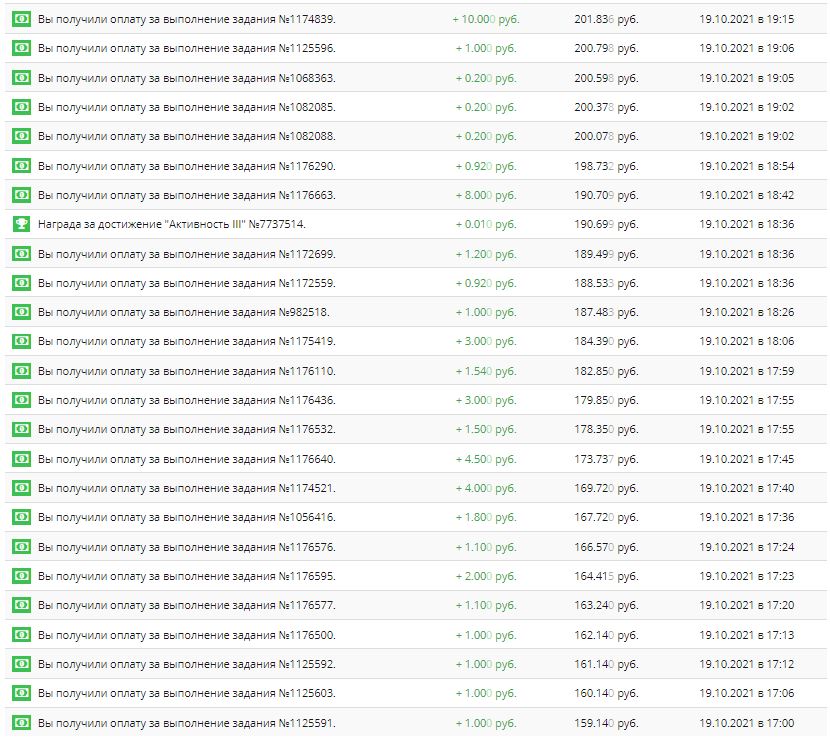The image size is (830, 746).
Task: Click the '+ 10.000 руб.' amount
Action: 486,20
